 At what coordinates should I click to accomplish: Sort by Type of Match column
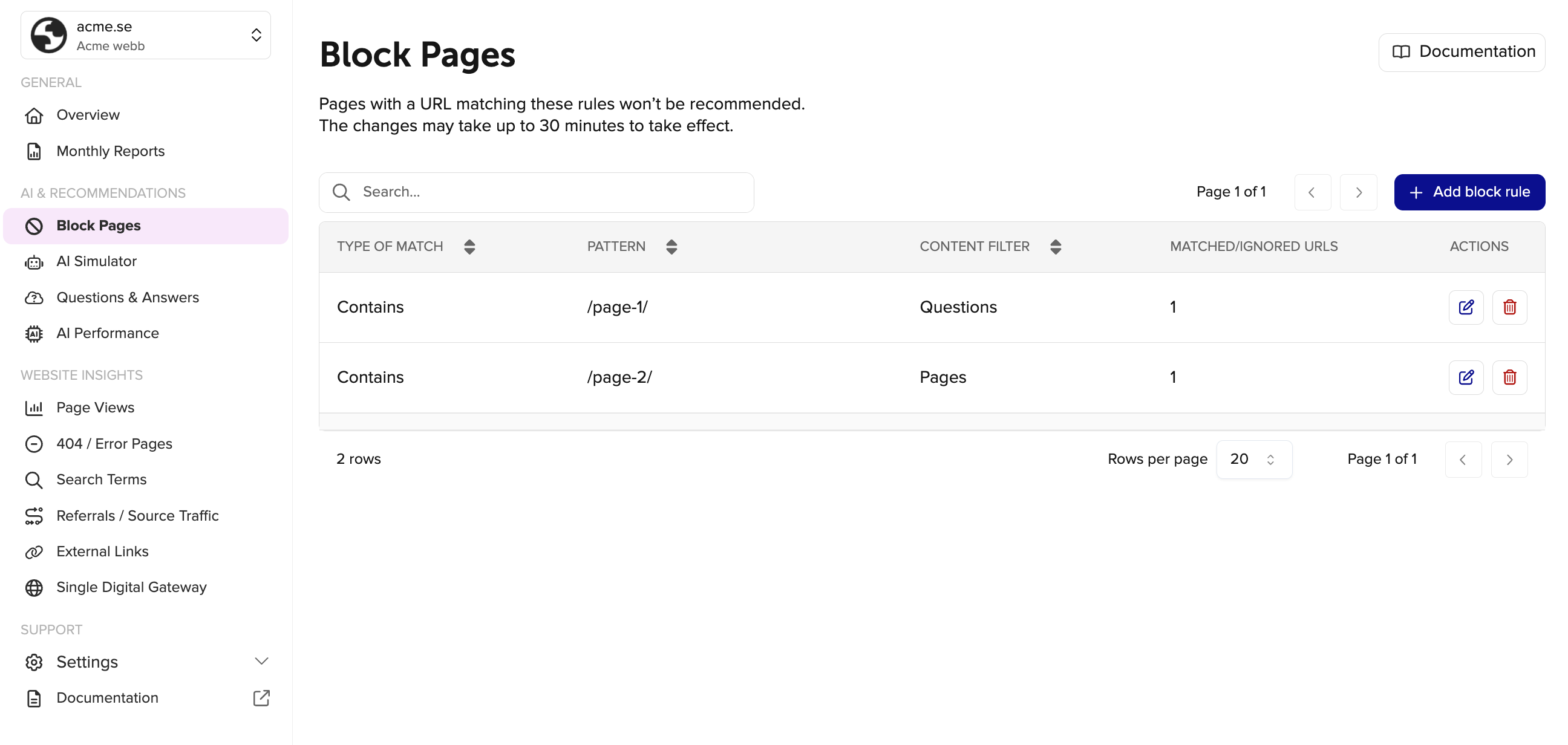tap(469, 247)
